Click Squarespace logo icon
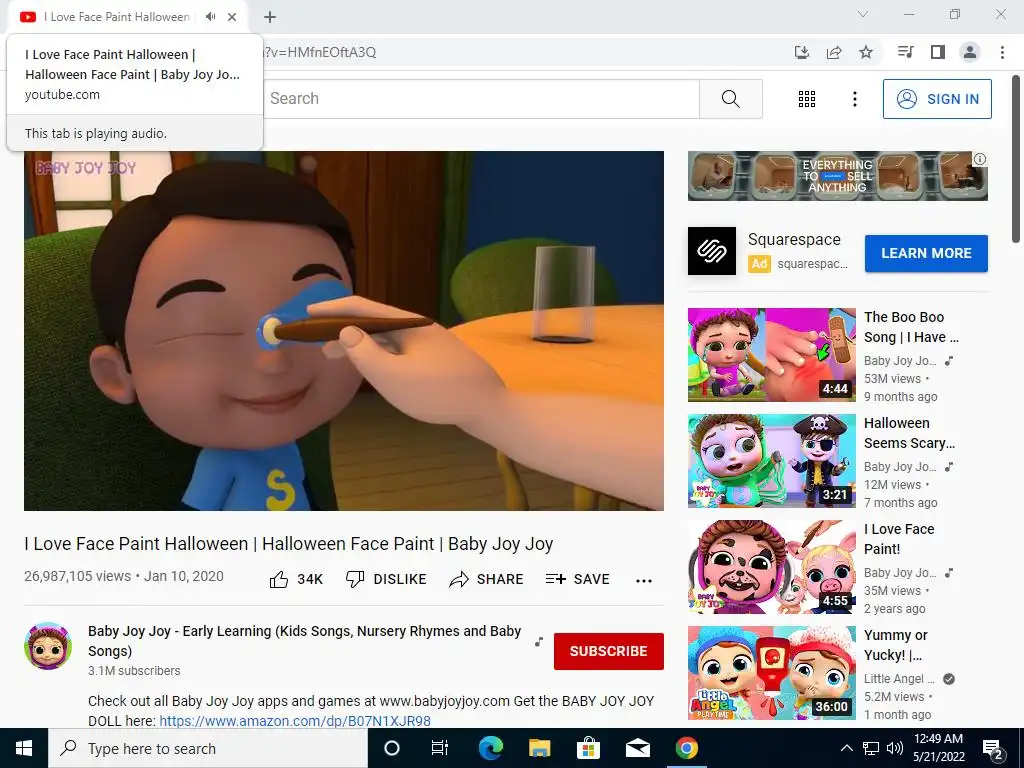 [x=712, y=251]
